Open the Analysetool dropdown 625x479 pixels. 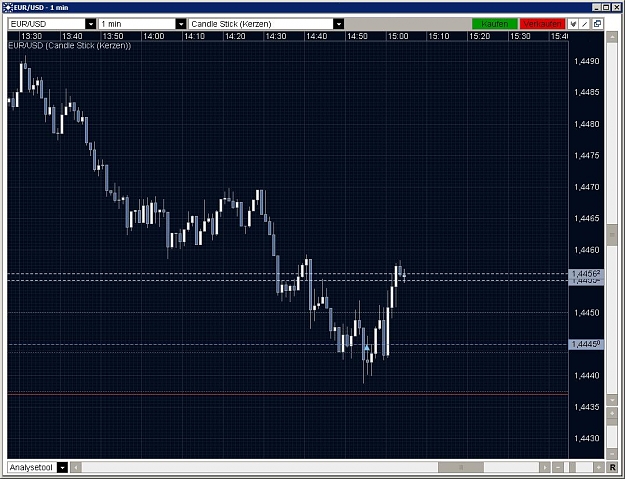point(38,467)
